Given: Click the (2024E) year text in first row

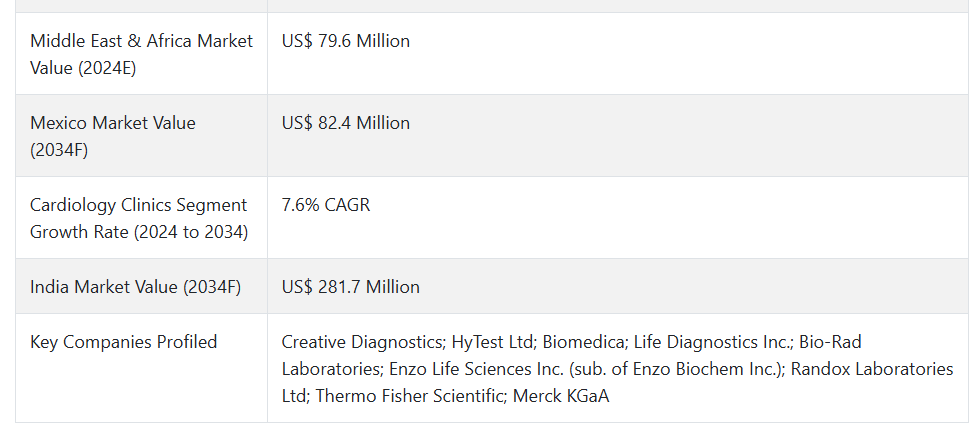Looking at the screenshot, I should 107,68.
